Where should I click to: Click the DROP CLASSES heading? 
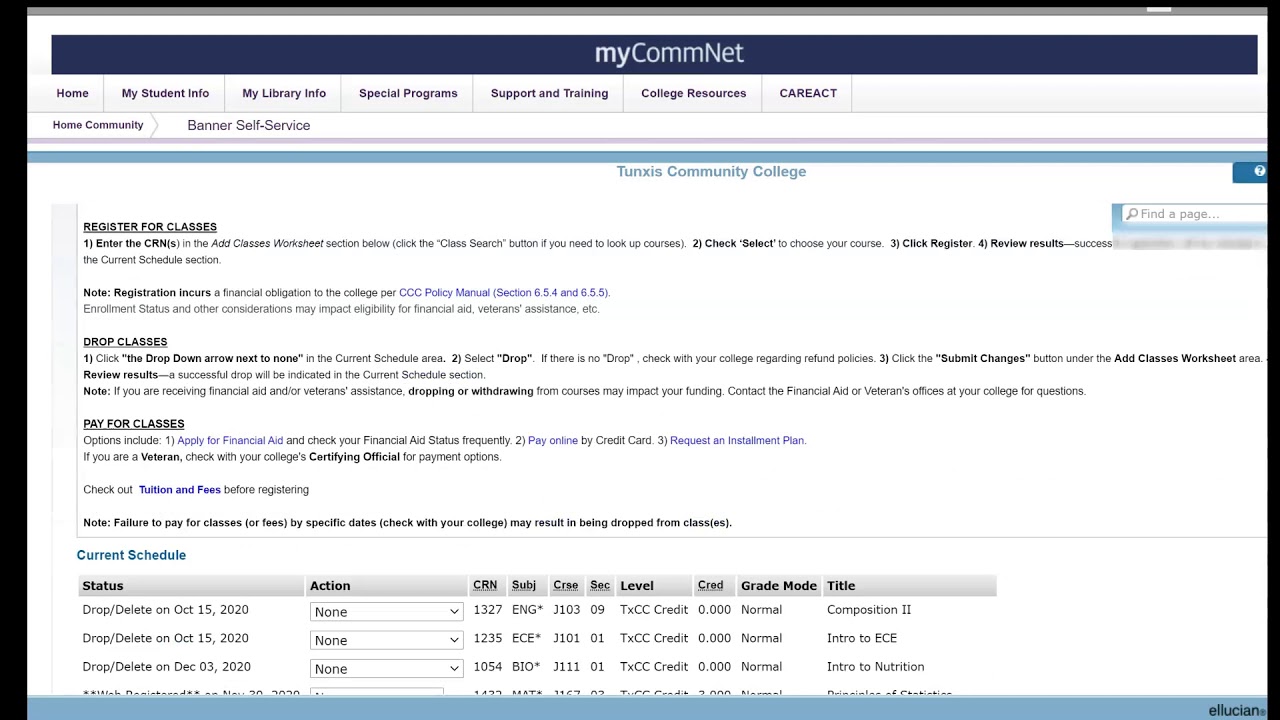click(125, 342)
